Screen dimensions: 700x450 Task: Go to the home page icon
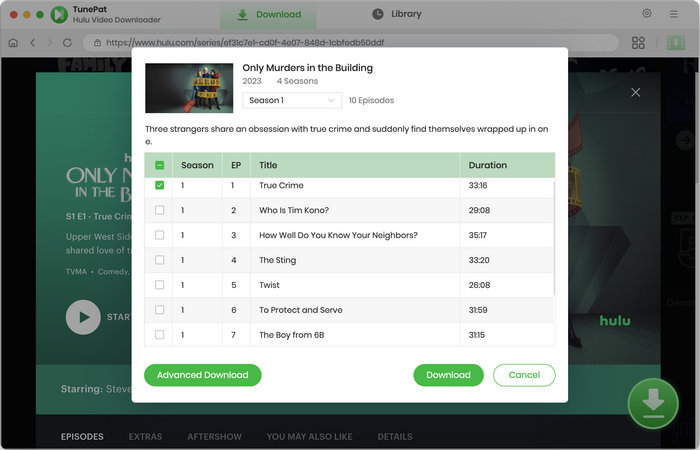coord(13,42)
